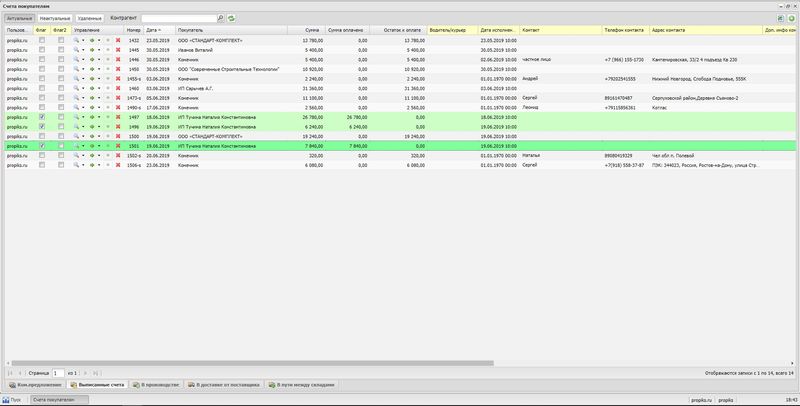Screen dimensions: 800x406
Task: Click the green arrow icon for invoice 1500
Action: 92,136
